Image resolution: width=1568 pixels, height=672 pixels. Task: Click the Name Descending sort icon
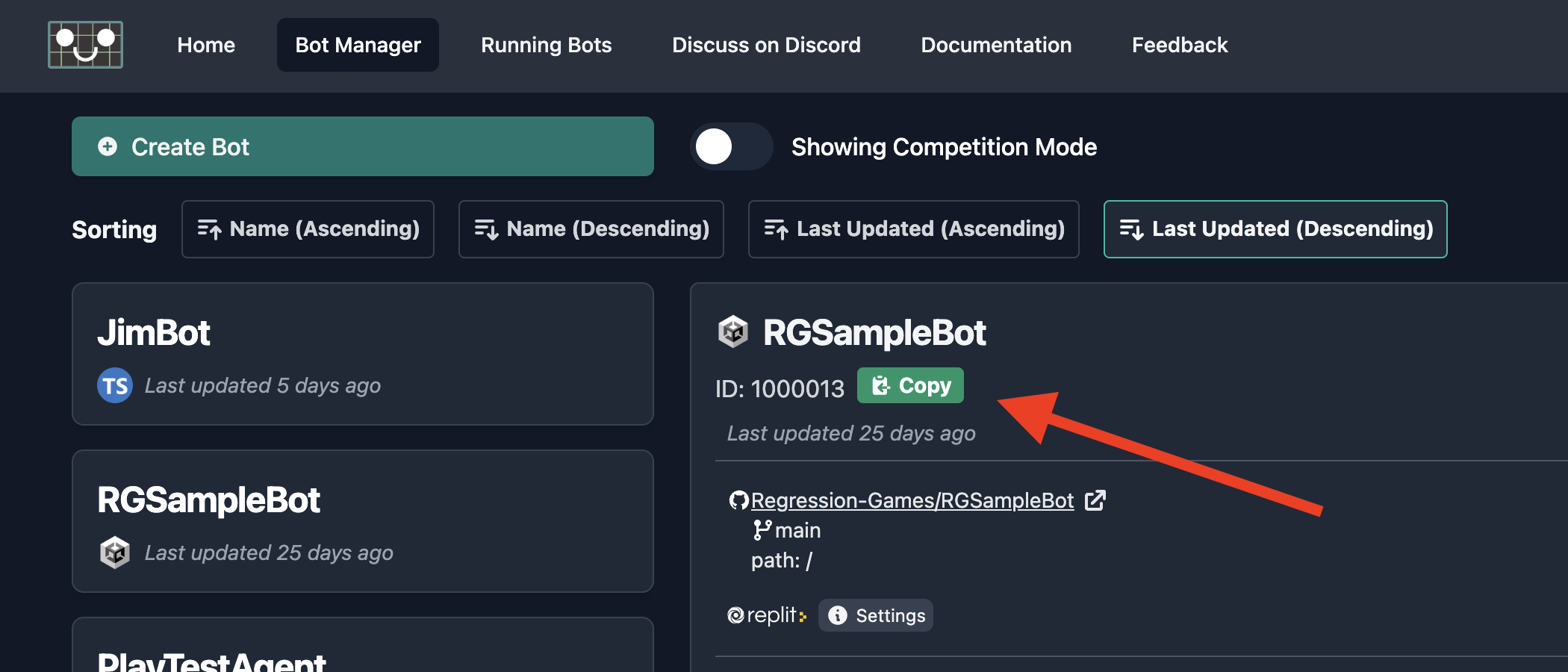[x=486, y=229]
